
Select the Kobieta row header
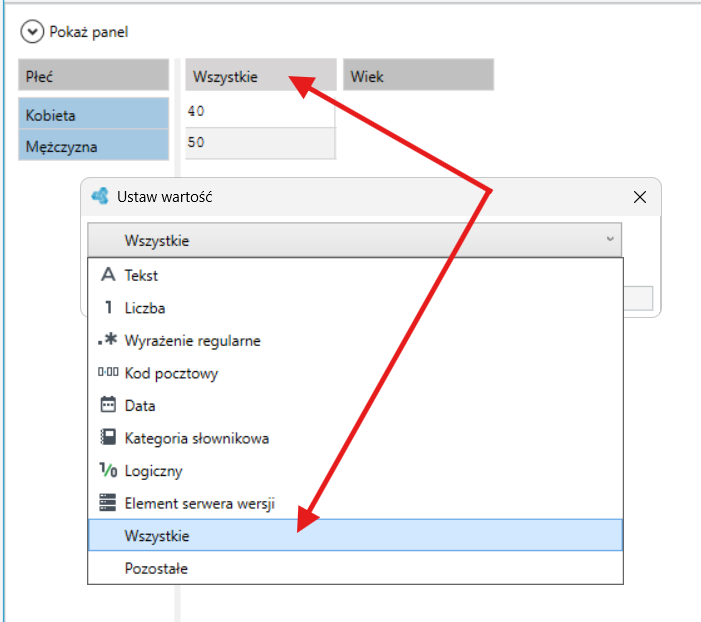pos(93,114)
